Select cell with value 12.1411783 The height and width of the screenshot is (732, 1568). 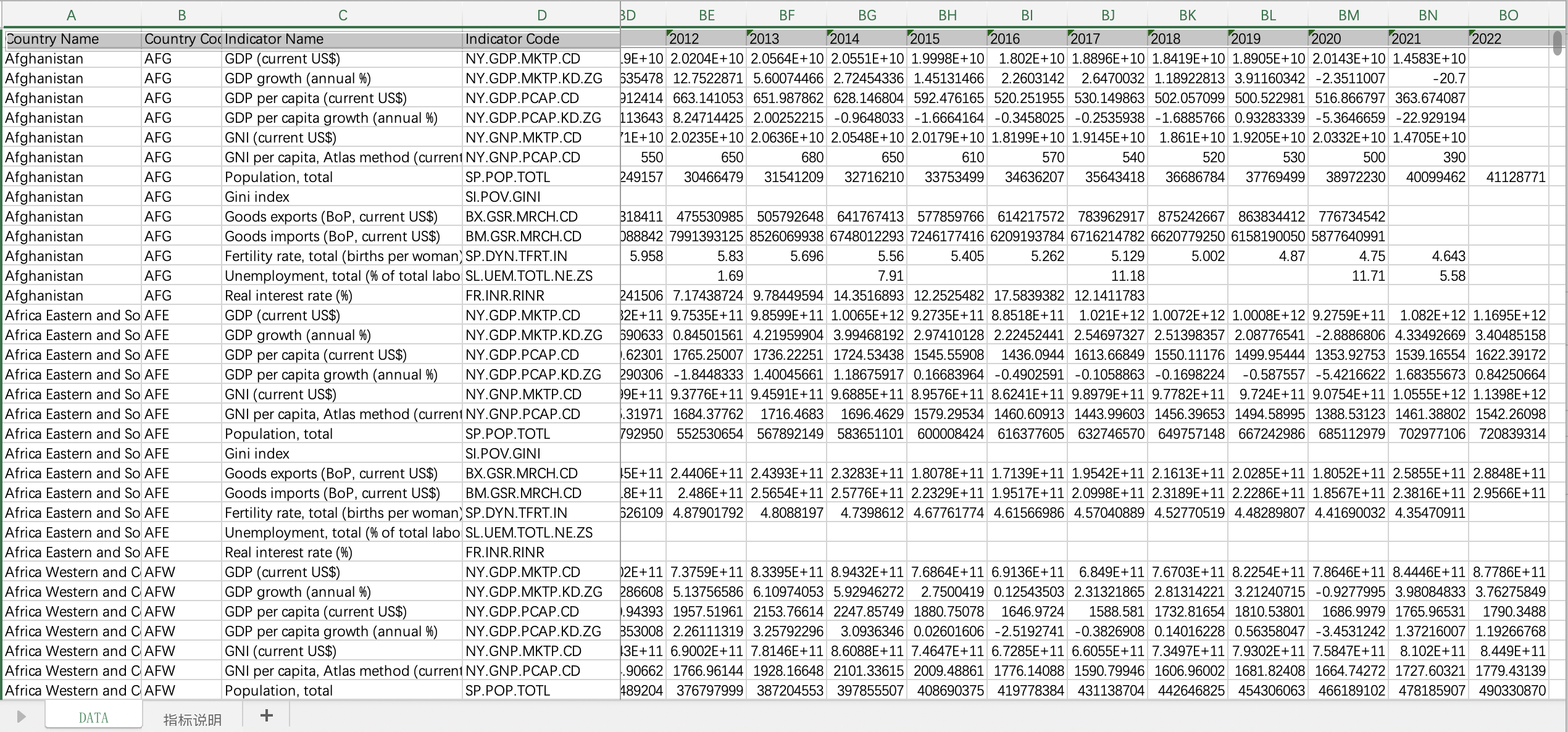click(1107, 296)
